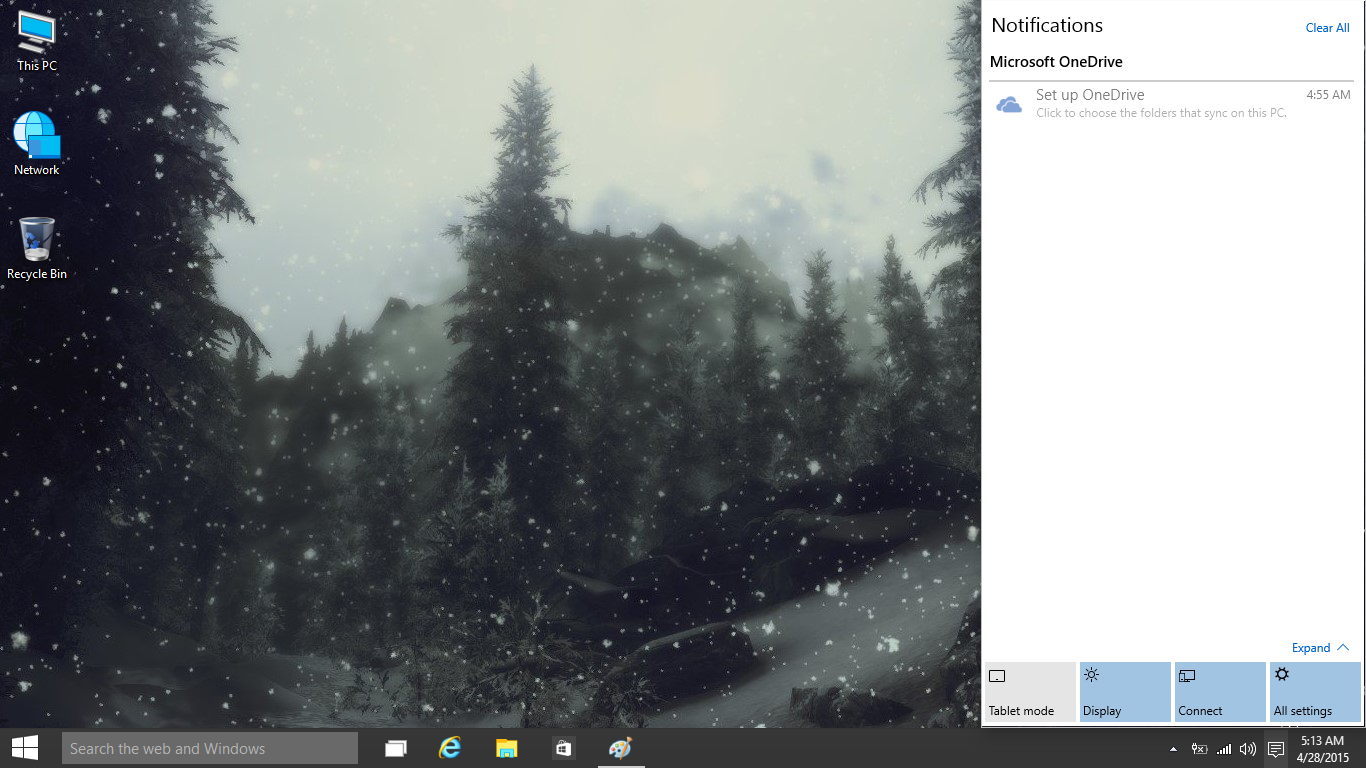The height and width of the screenshot is (768, 1366).
Task: Open the Set up OneDrive notification
Action: [x=1171, y=103]
